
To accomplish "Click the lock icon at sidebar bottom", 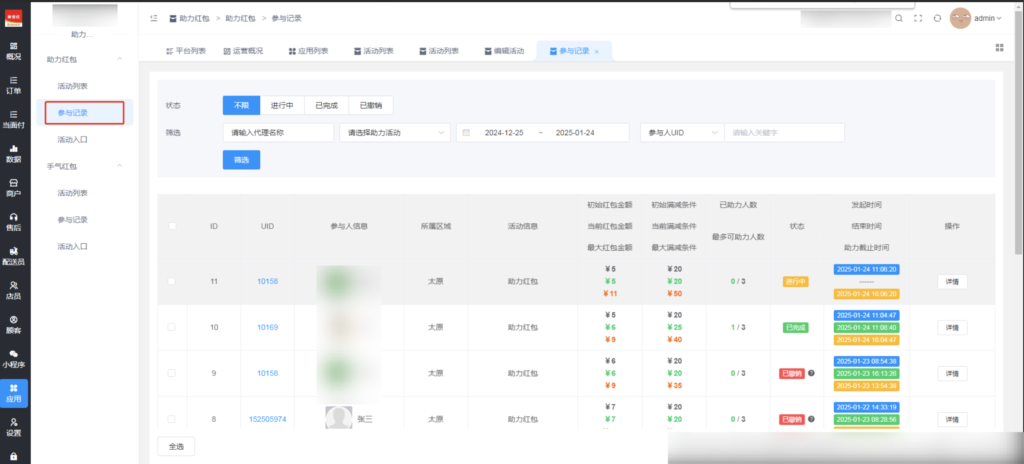I will pyautogui.click(x=14, y=456).
